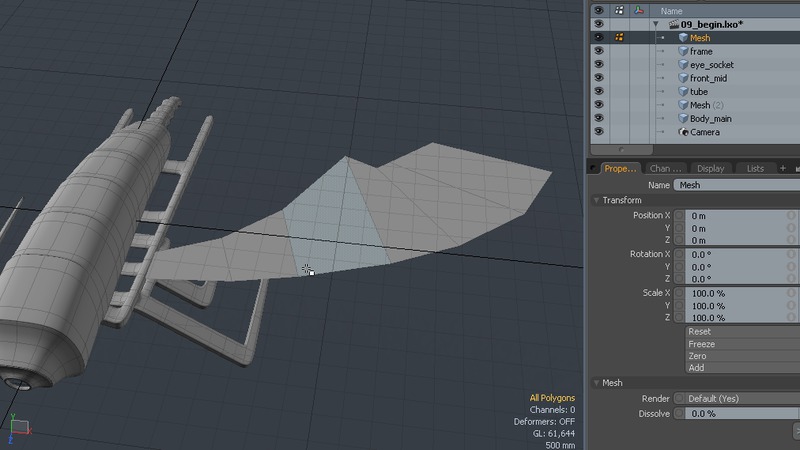Screen dimensions: 800x450
Task: Switch to the Display tab
Action: 710,168
